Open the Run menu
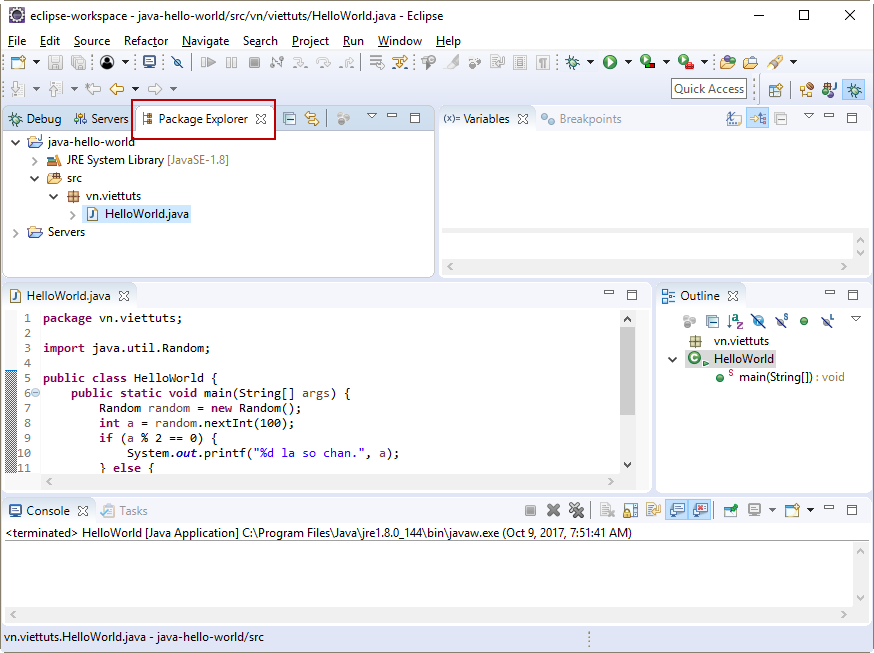 (353, 41)
